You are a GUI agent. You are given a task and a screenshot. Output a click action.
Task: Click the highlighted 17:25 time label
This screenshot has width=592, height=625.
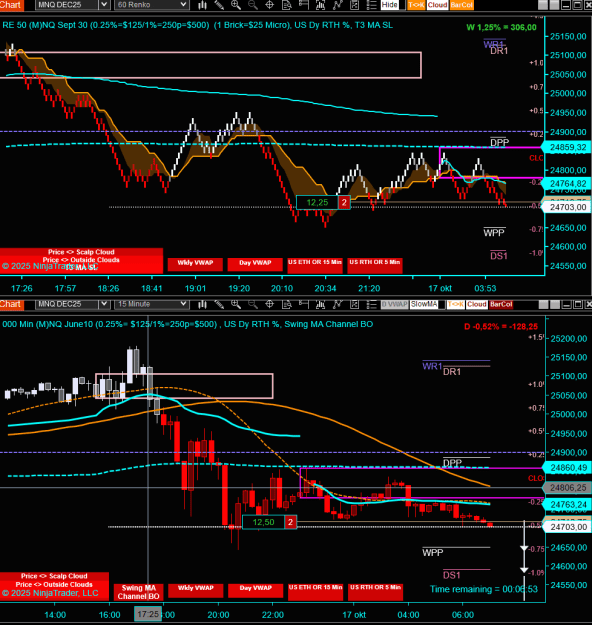pos(148,614)
